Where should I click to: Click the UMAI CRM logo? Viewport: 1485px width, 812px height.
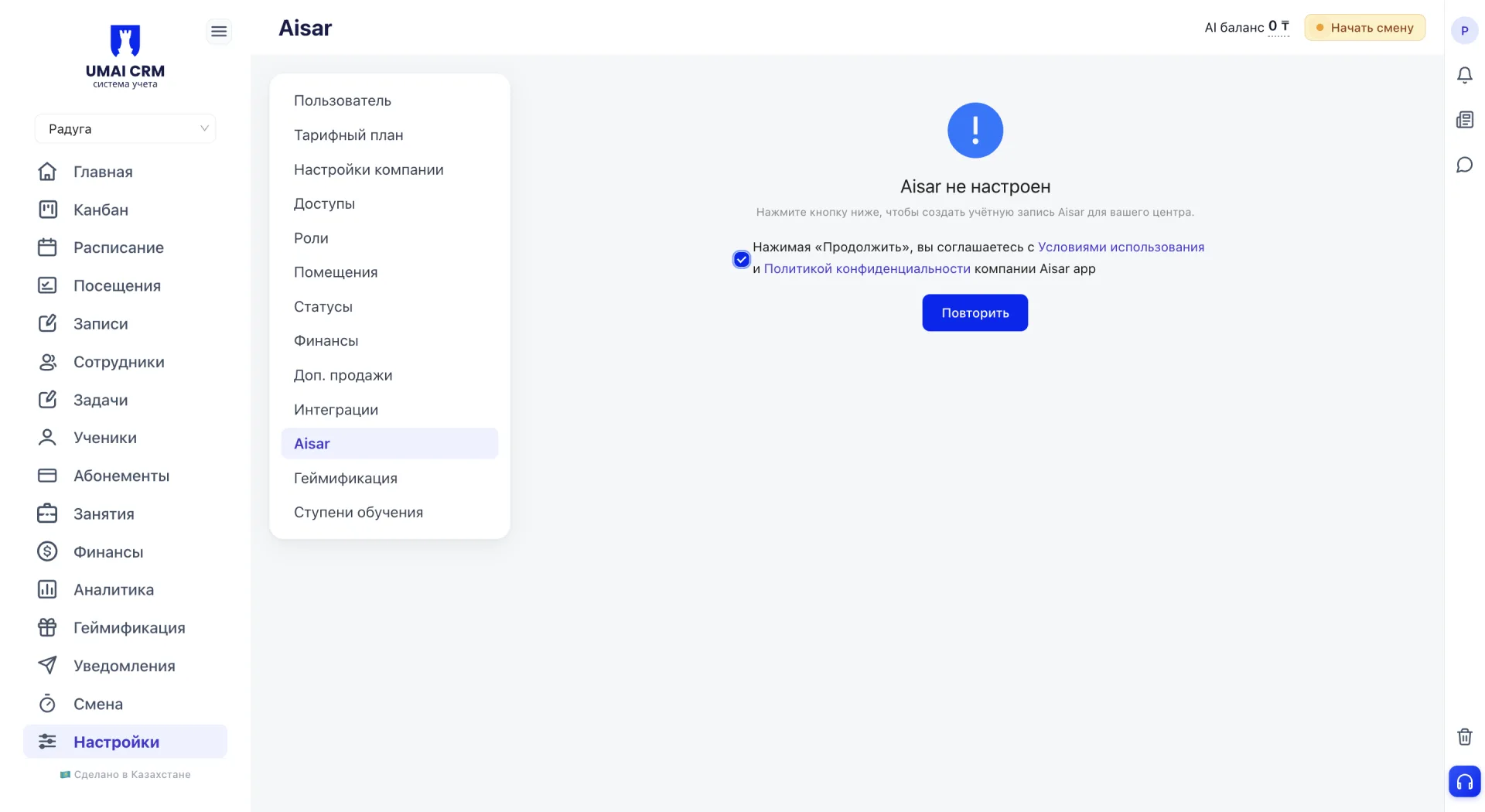coord(125,56)
